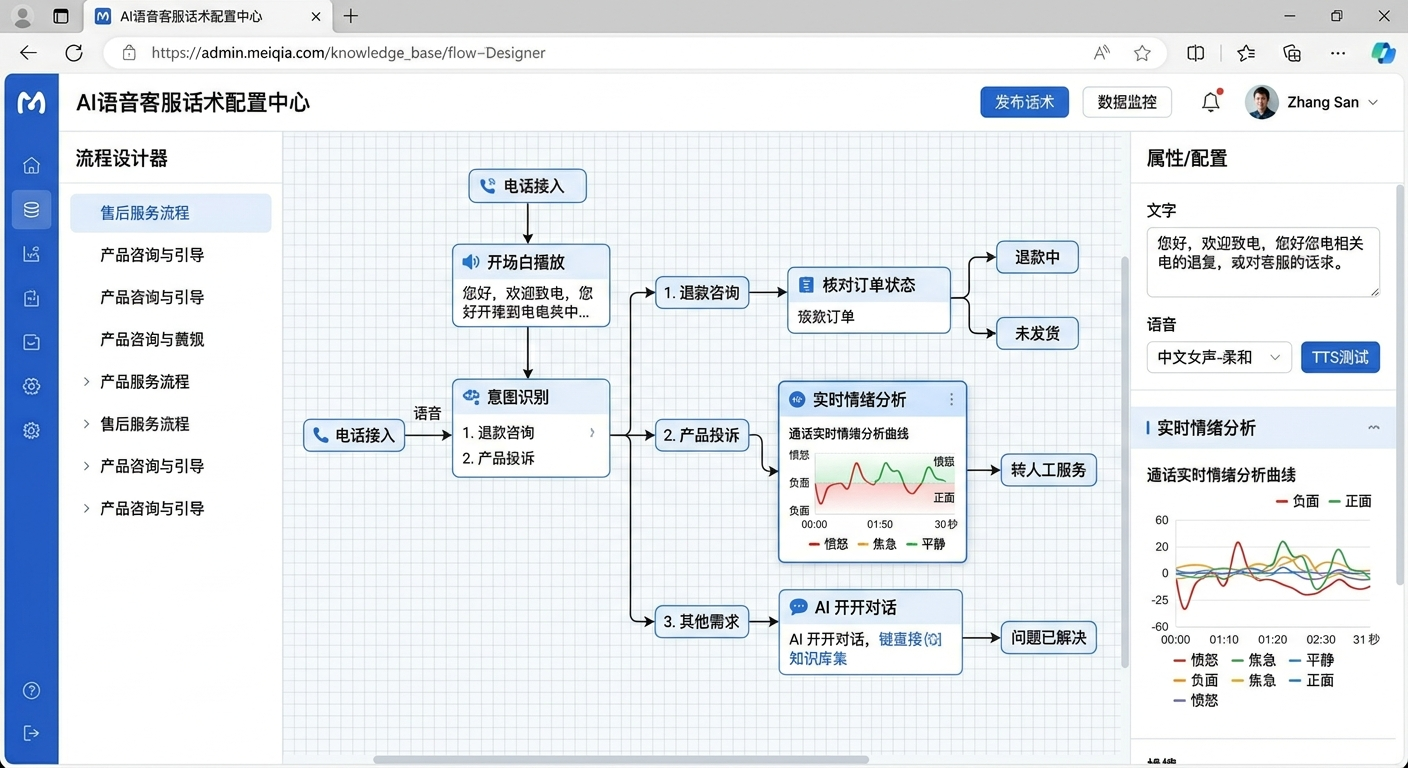Open the Copilot icon in browser toolbar
The height and width of the screenshot is (768, 1408).
pyautogui.click(x=1383, y=53)
